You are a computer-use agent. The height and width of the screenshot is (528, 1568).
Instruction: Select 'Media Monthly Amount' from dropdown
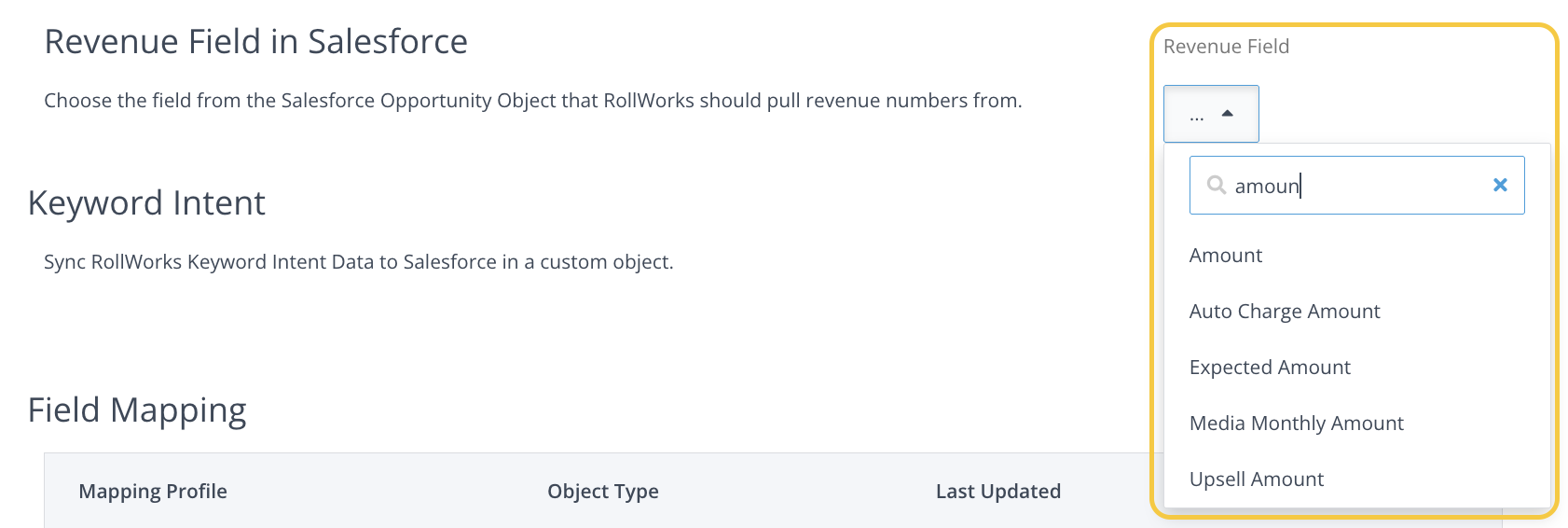(1296, 424)
